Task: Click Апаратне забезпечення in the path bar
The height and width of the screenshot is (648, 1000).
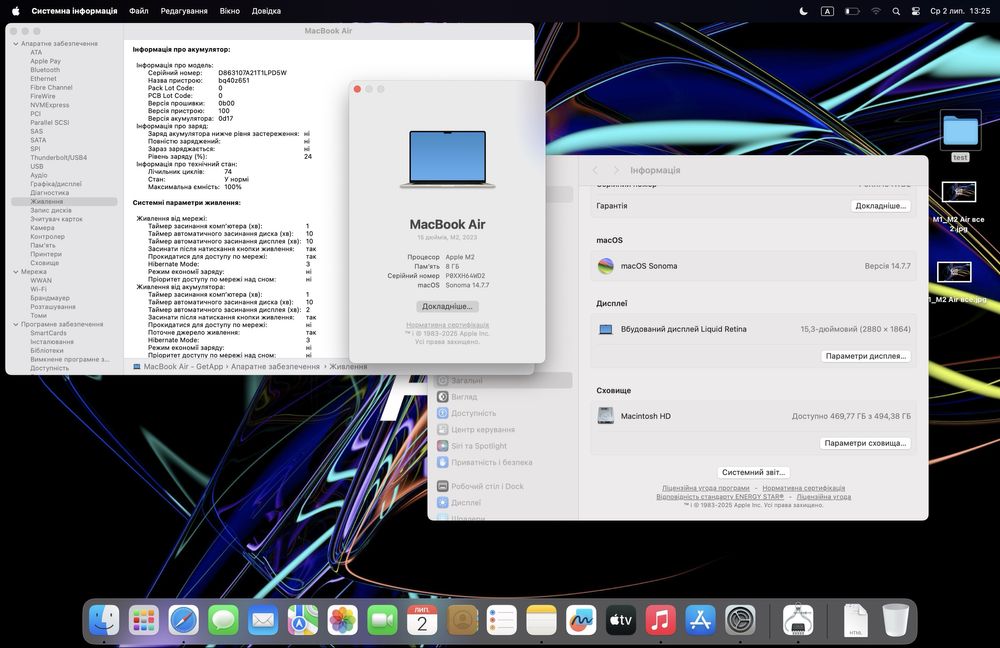Action: pyautogui.click(x=275, y=367)
